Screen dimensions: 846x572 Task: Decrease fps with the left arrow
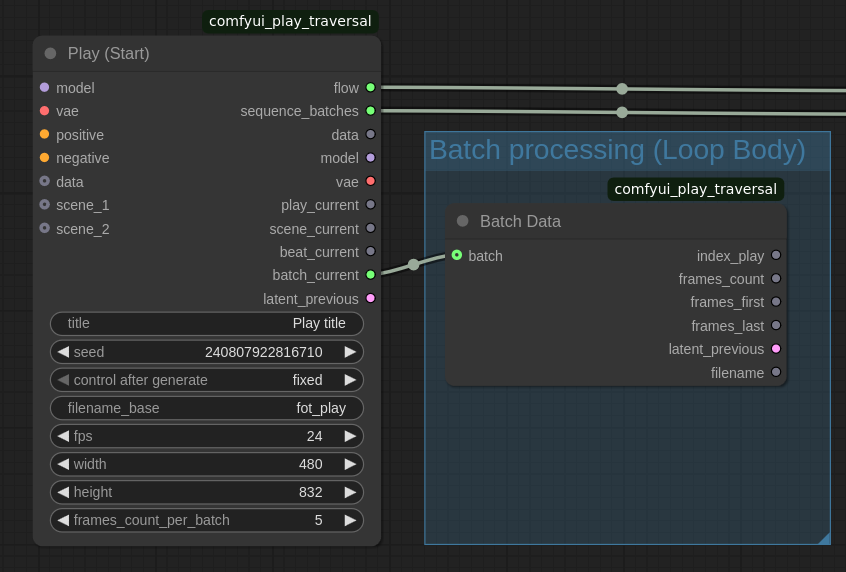(63, 436)
